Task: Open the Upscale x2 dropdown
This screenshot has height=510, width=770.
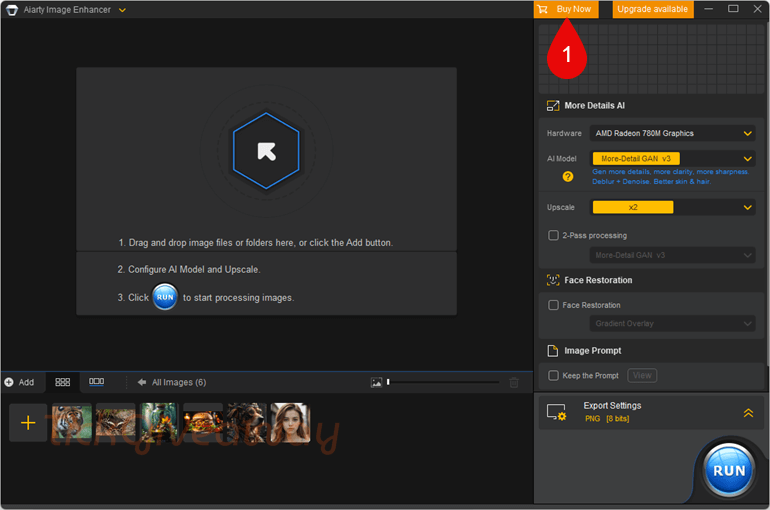Action: 672,207
